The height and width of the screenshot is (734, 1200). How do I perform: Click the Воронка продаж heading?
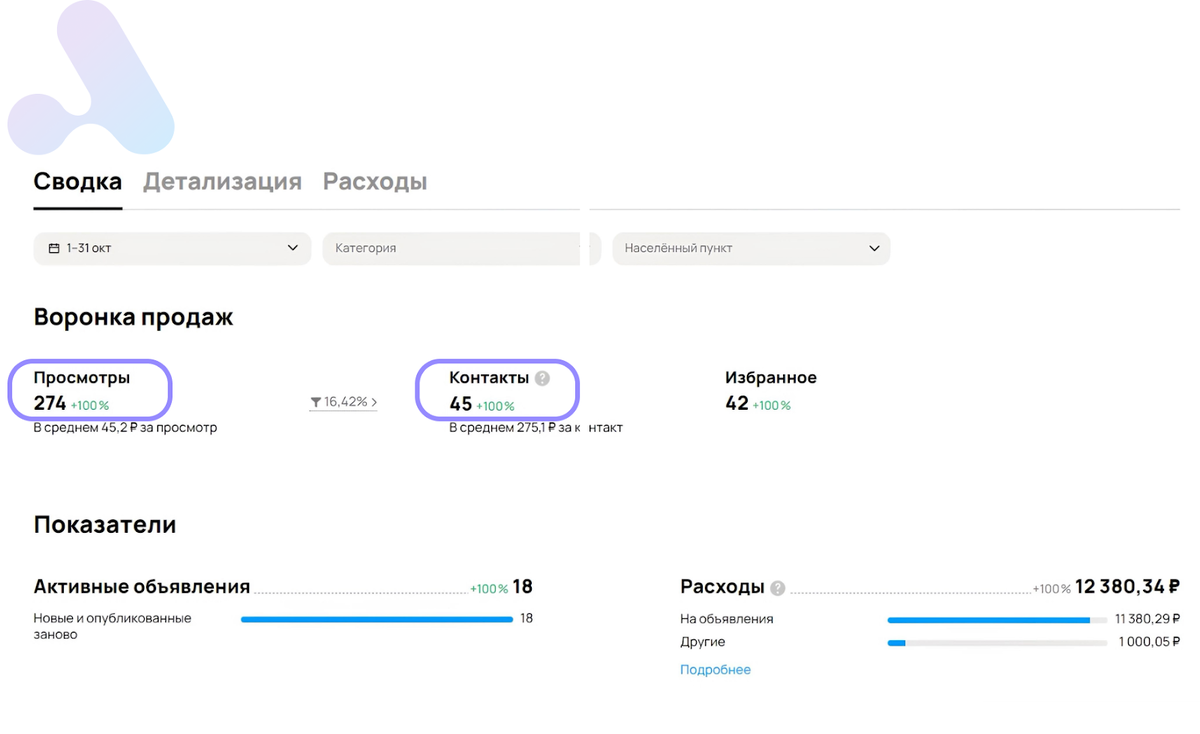pos(133,318)
